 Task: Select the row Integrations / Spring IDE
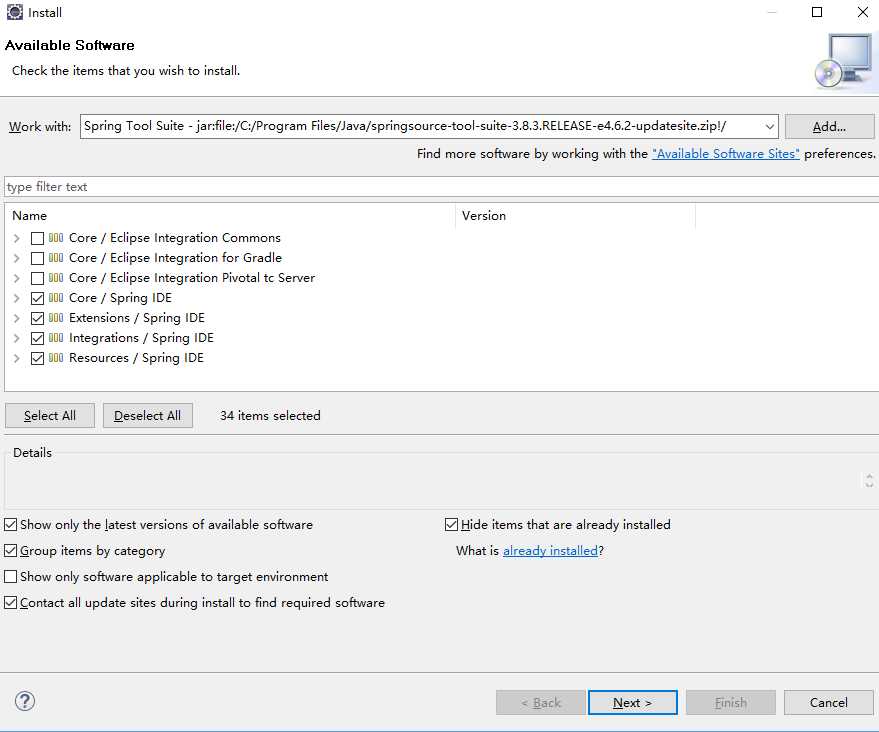[141, 338]
